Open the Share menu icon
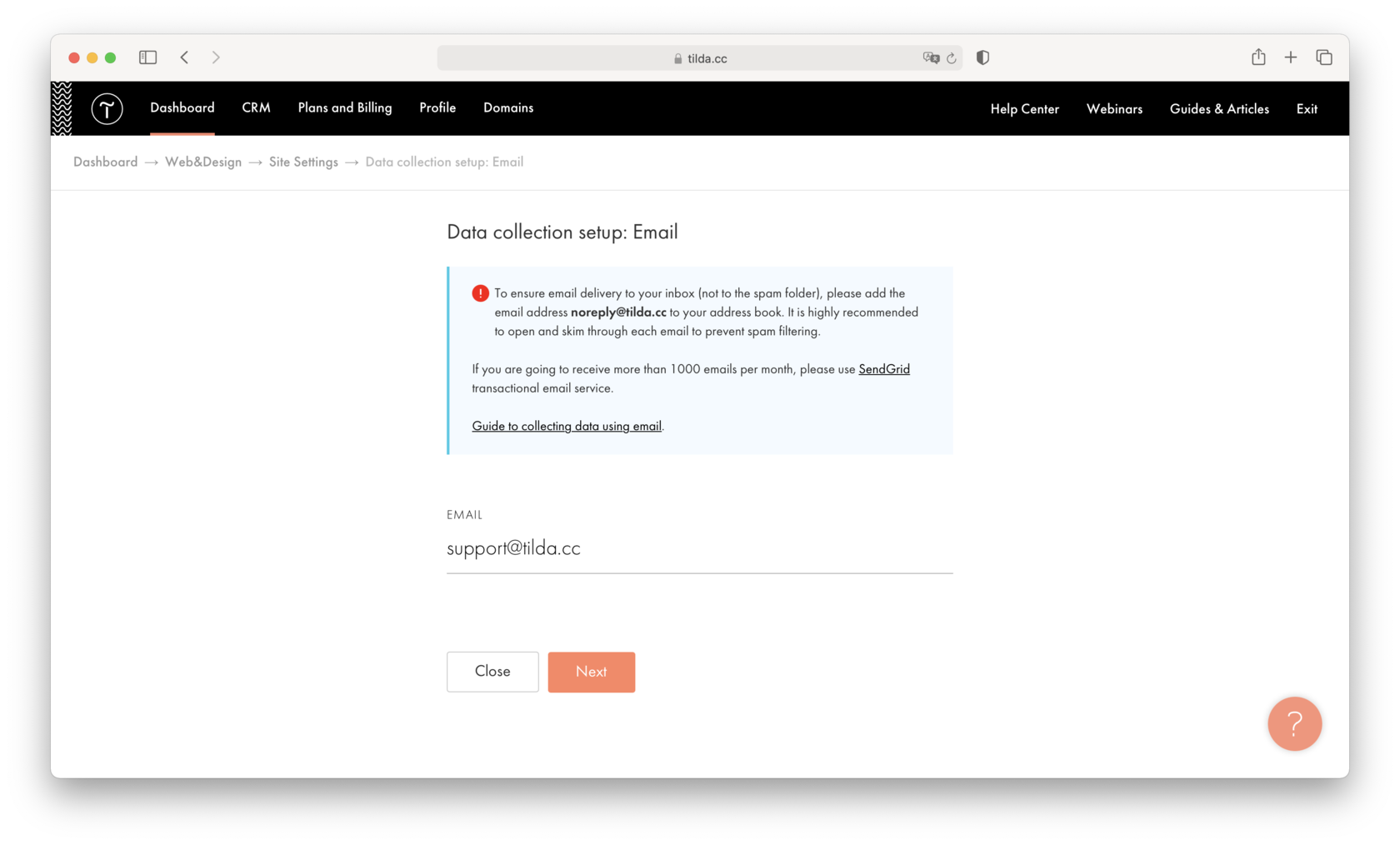This screenshot has width=1400, height=845. [x=1258, y=57]
